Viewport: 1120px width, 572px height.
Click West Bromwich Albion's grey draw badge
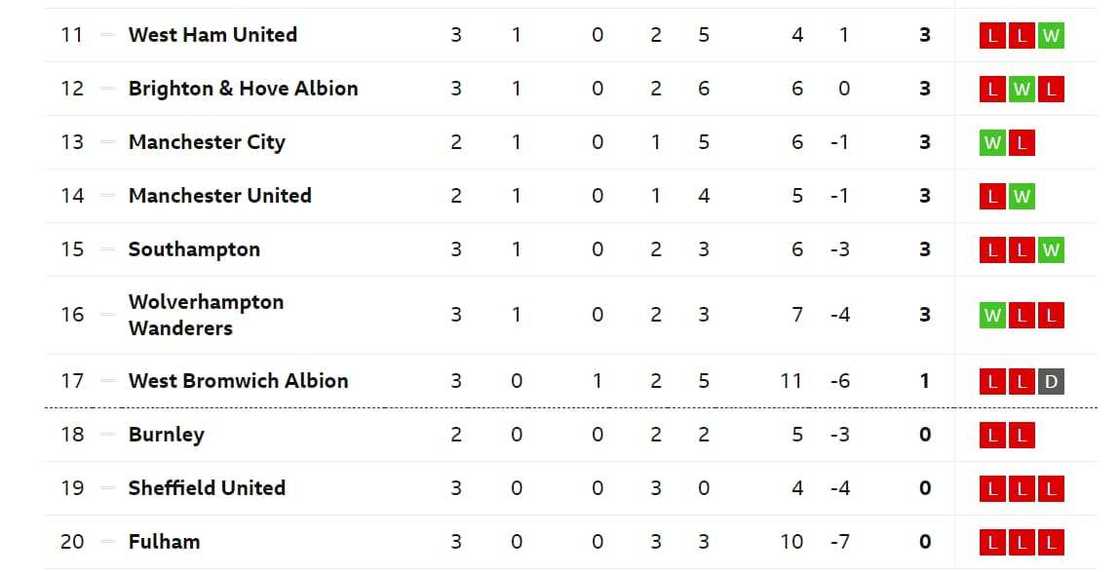pos(1050,381)
